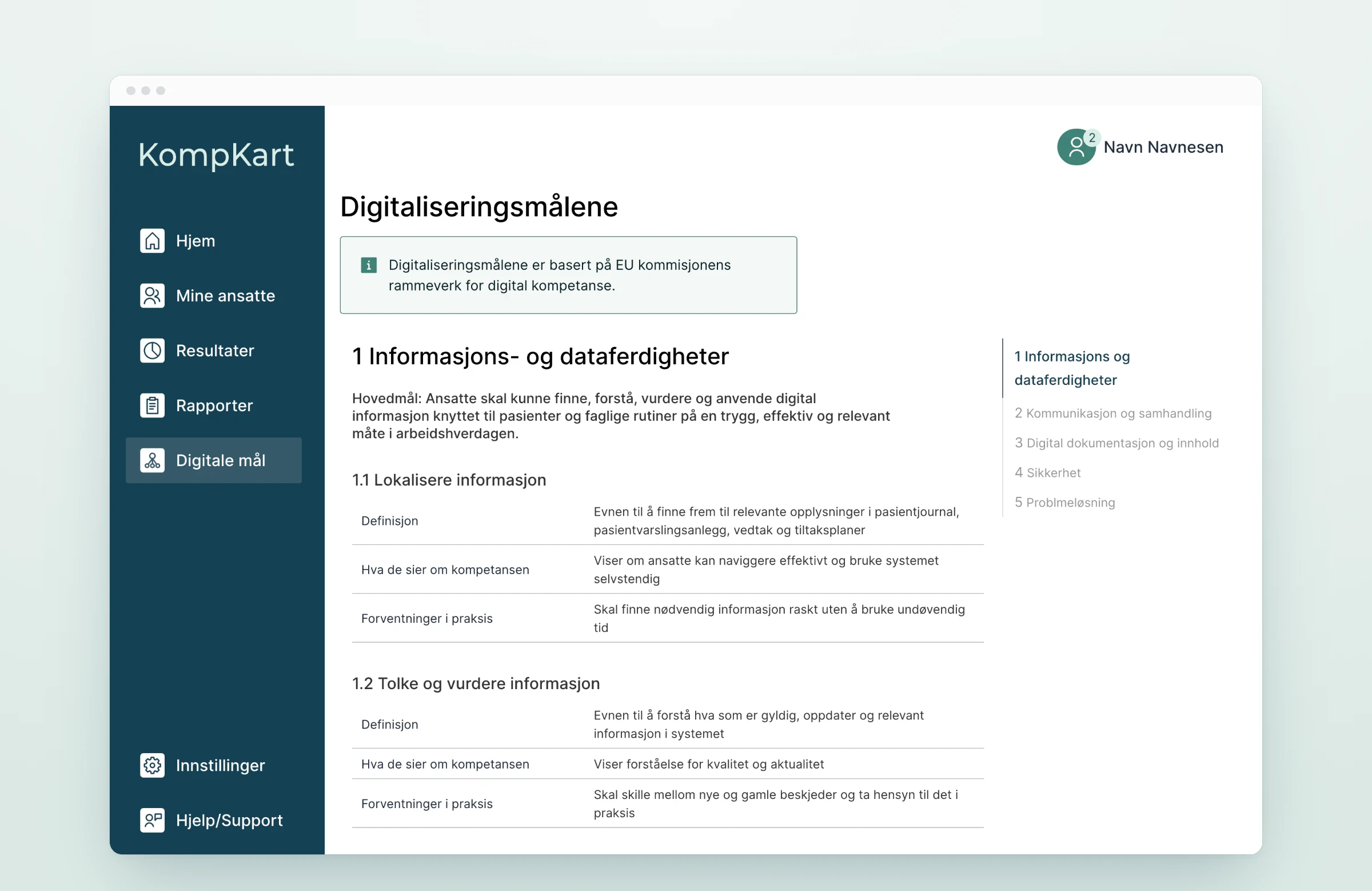Open Mine ansatte in sidebar
The width and height of the screenshot is (1372, 891).
click(214, 296)
